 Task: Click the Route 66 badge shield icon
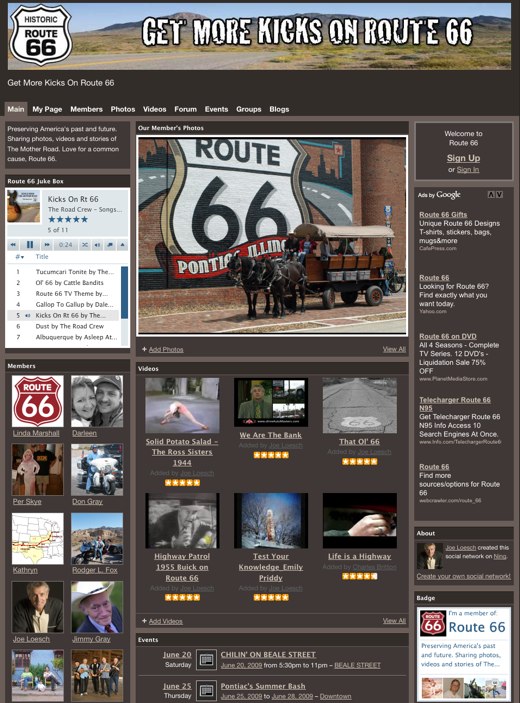click(x=433, y=623)
